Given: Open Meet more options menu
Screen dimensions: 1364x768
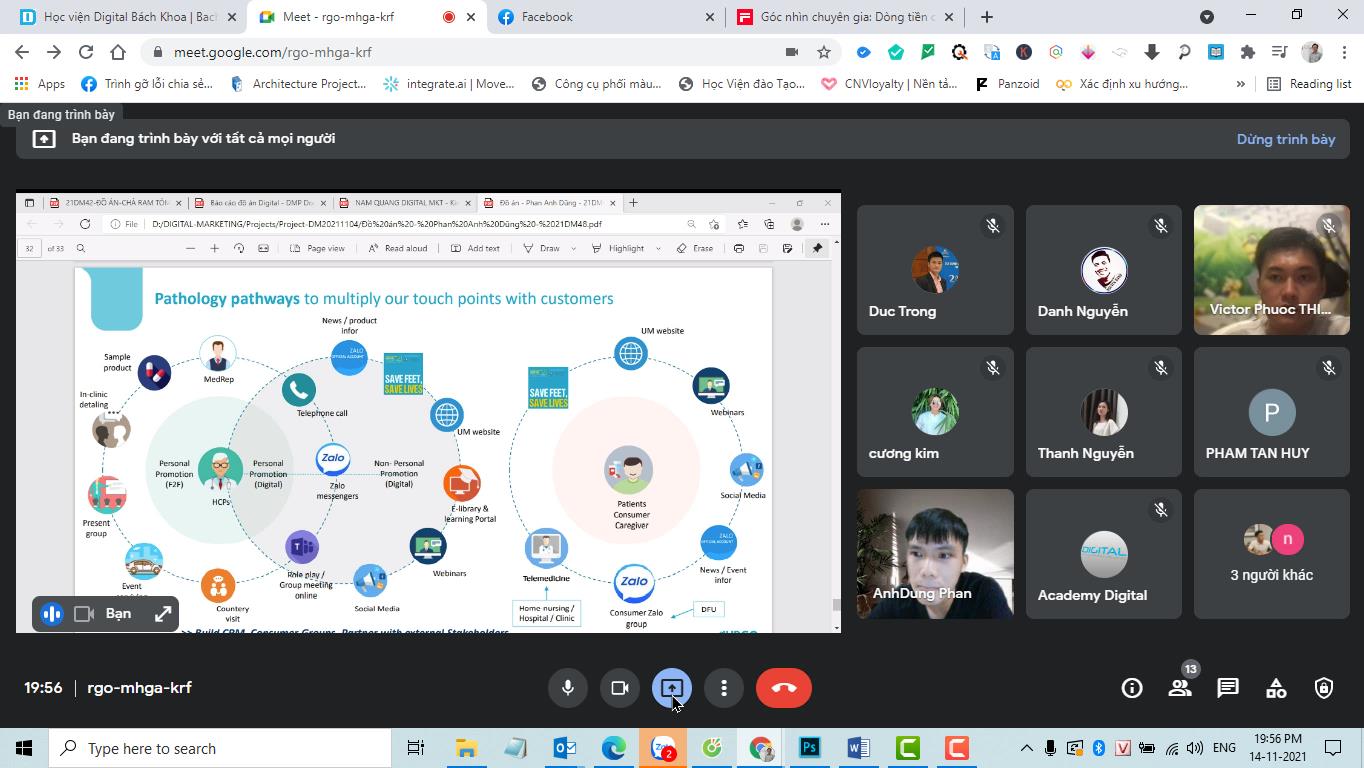Looking at the screenshot, I should (x=724, y=688).
